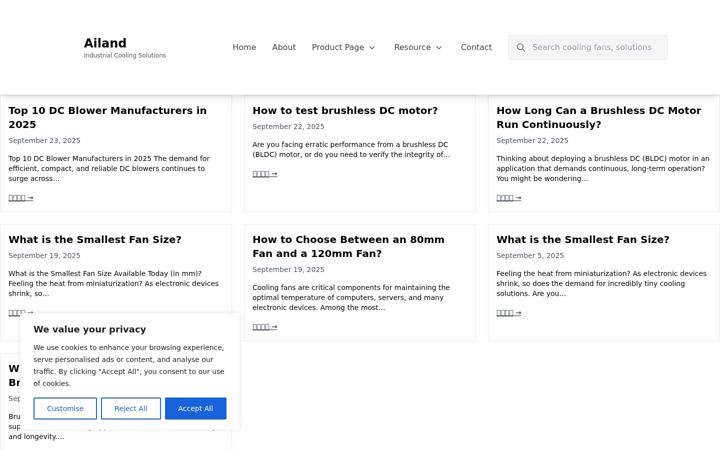Click excerpt starting Are you facing erratic performance
The height and width of the screenshot is (450, 720).
(x=351, y=150)
